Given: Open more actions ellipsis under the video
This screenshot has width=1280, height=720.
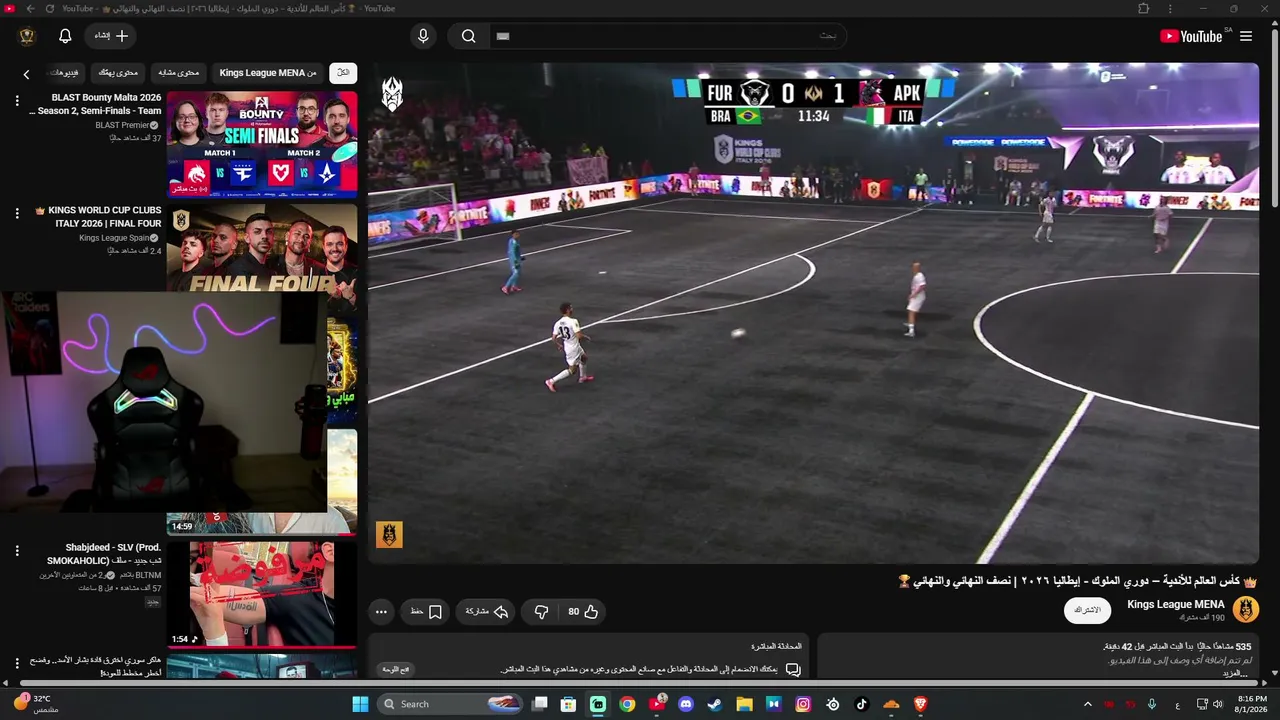Looking at the screenshot, I should [x=381, y=611].
